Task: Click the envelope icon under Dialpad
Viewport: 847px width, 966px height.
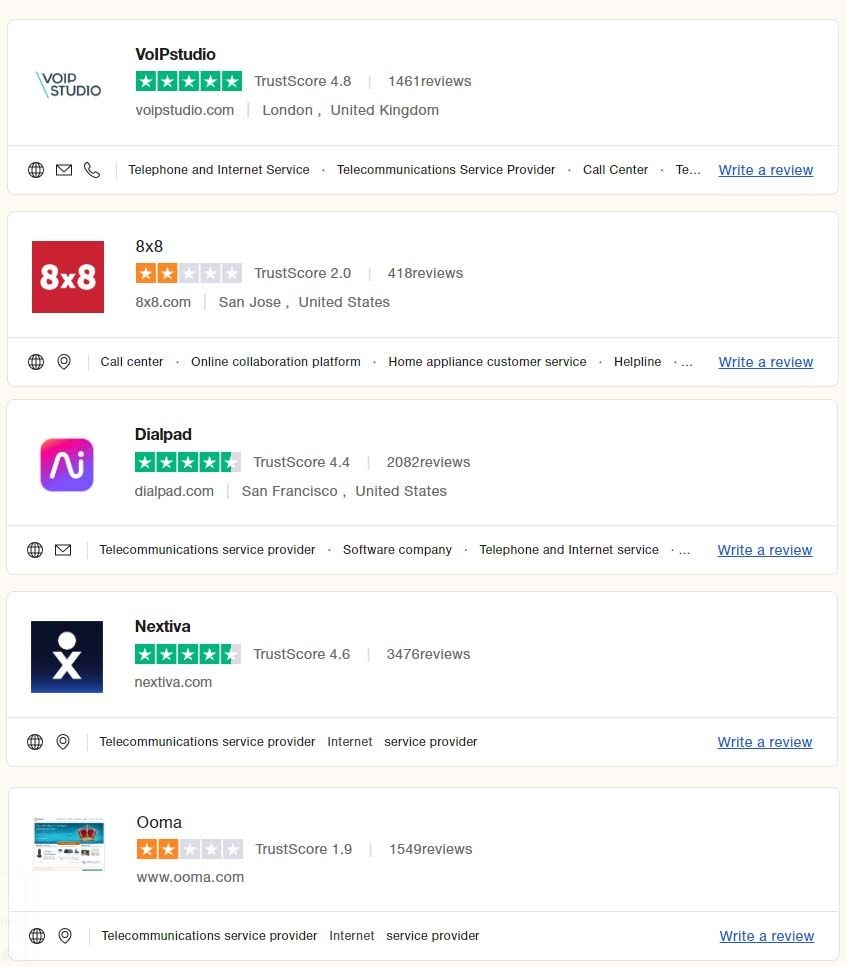Action: (x=64, y=550)
